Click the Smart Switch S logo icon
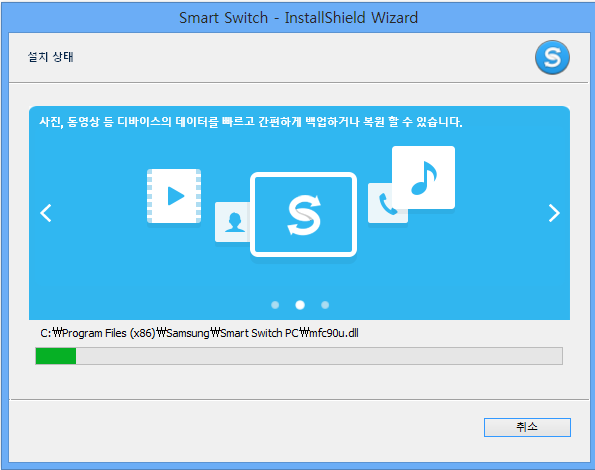 pyautogui.click(x=552, y=57)
